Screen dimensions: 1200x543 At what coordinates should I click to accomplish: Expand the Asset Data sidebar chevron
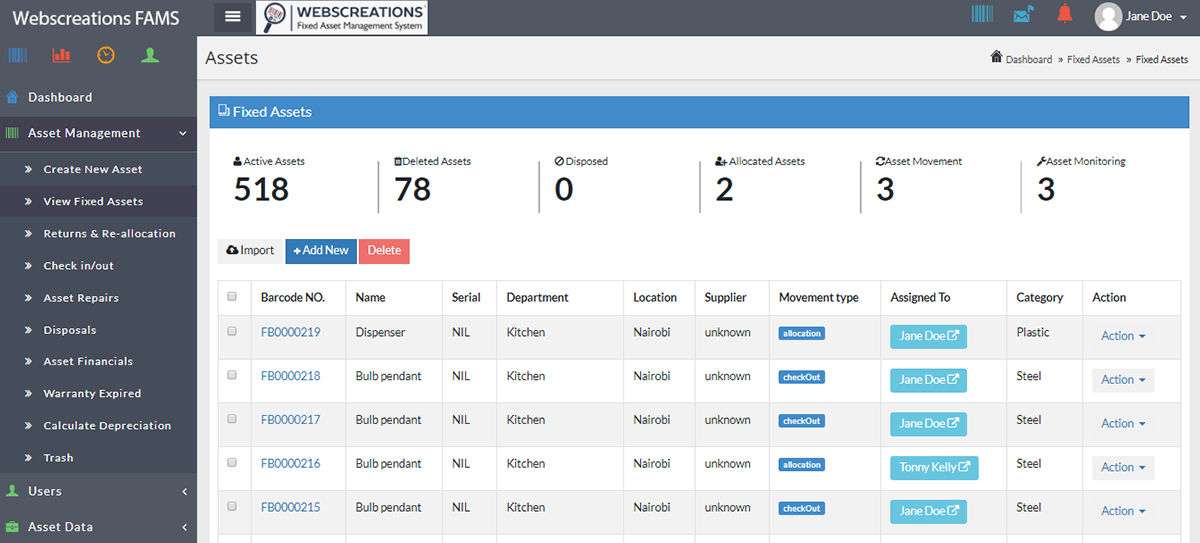tap(184, 527)
